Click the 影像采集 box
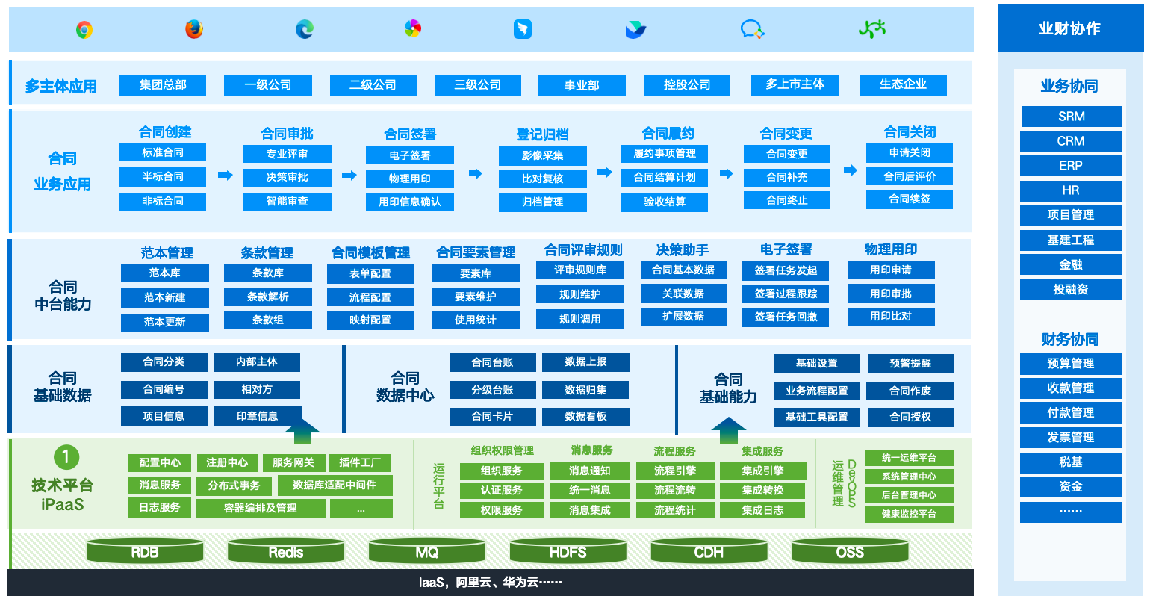 click(543, 155)
